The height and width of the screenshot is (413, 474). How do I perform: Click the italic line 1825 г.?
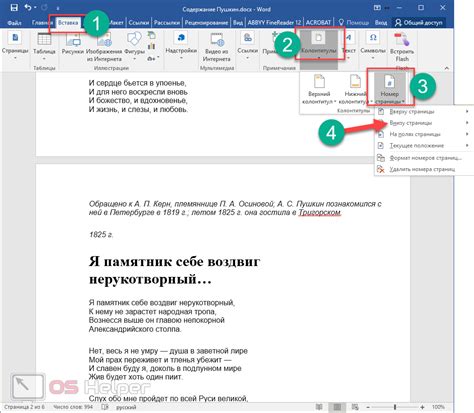(101, 234)
